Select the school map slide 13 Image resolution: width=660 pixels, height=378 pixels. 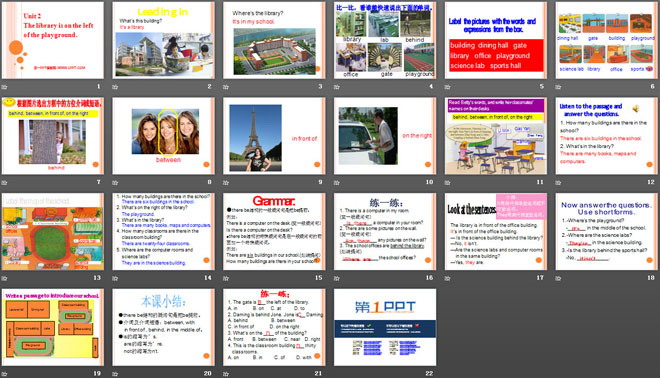pos(53,232)
